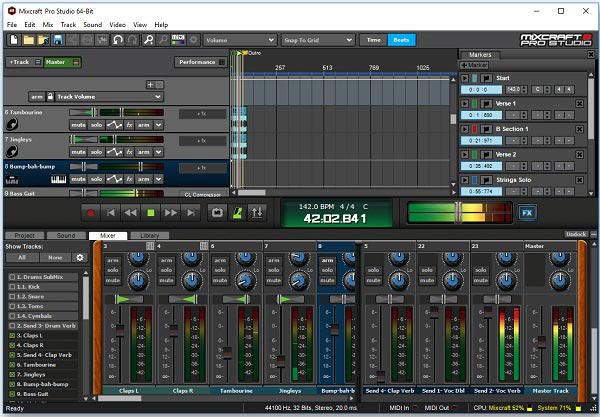Screen dimensions: 600x417
Task: Switch the timeline to Time mode
Action: (373, 40)
